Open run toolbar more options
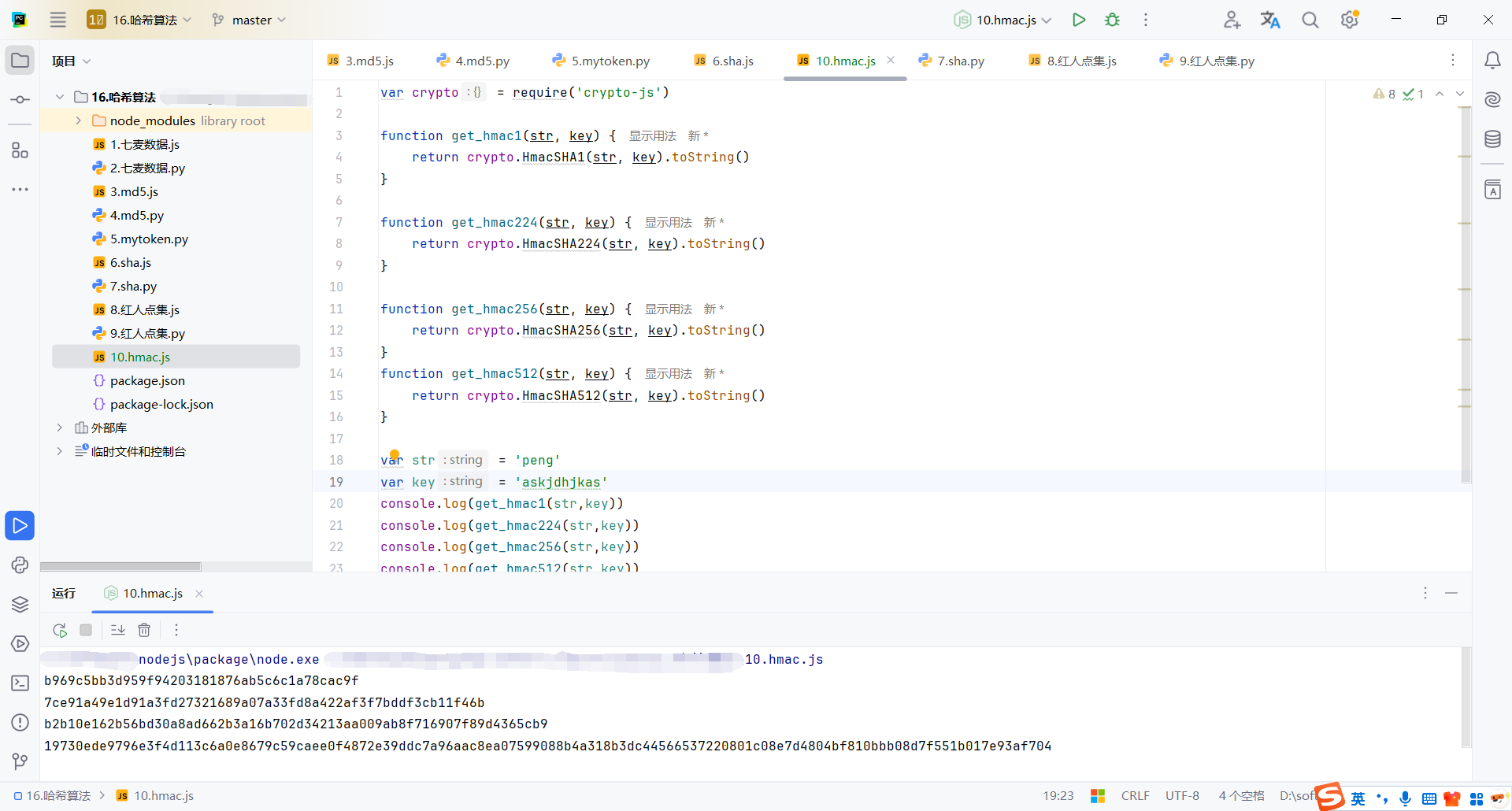1512x811 pixels. pyautogui.click(x=176, y=630)
